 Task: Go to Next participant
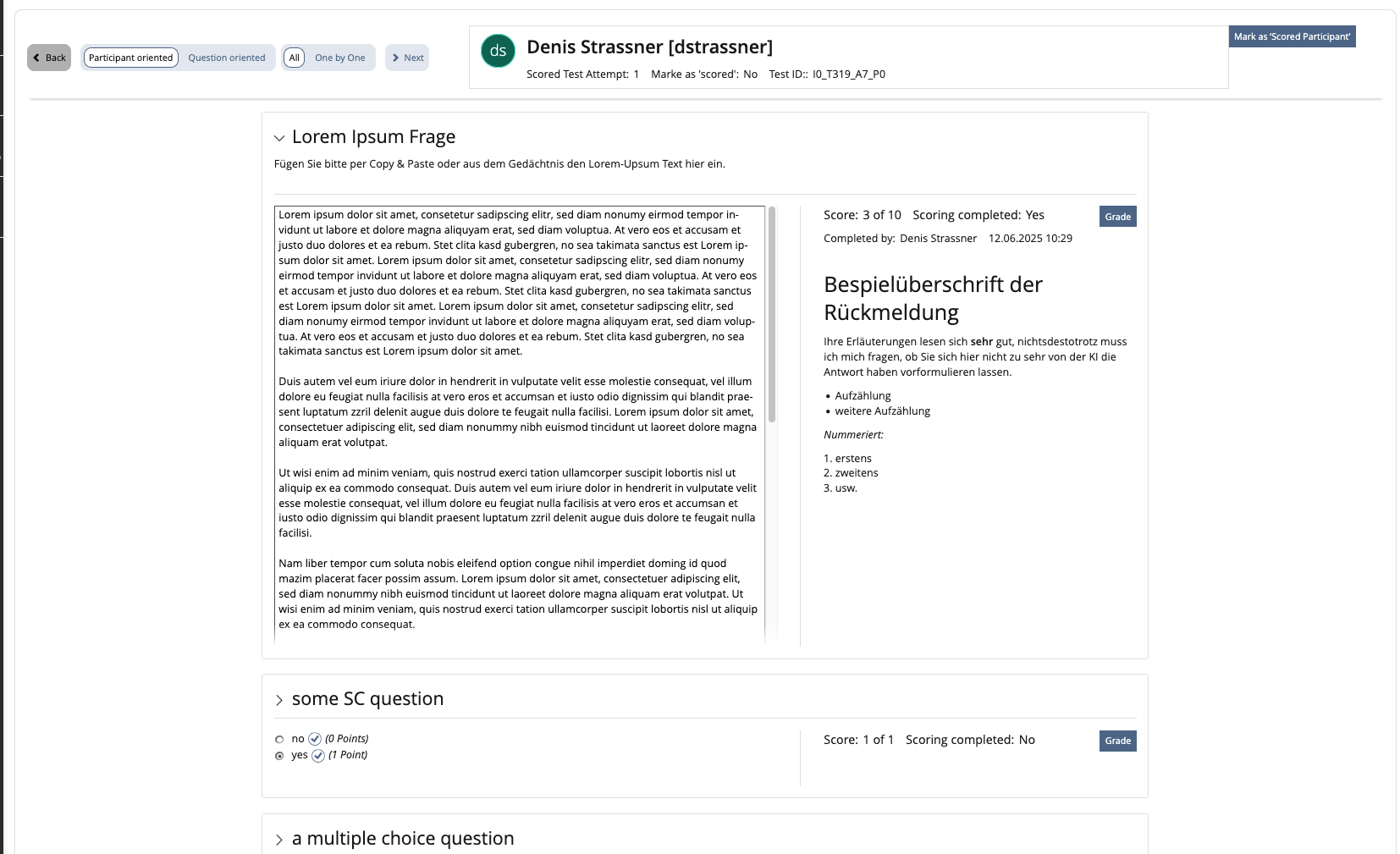coord(407,58)
